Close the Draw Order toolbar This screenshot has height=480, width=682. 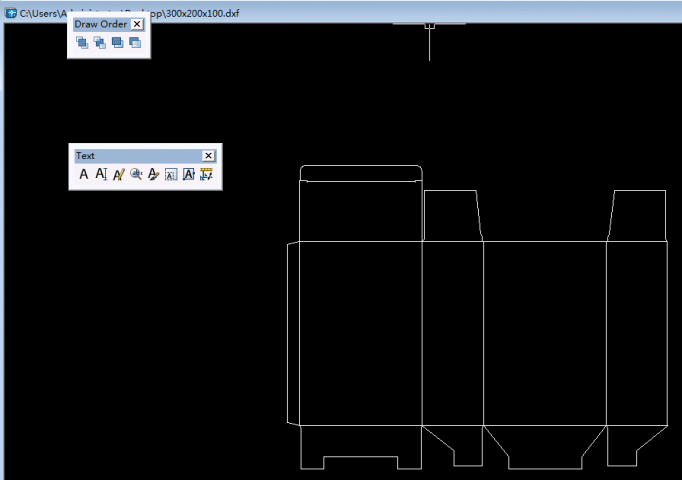coord(138,24)
